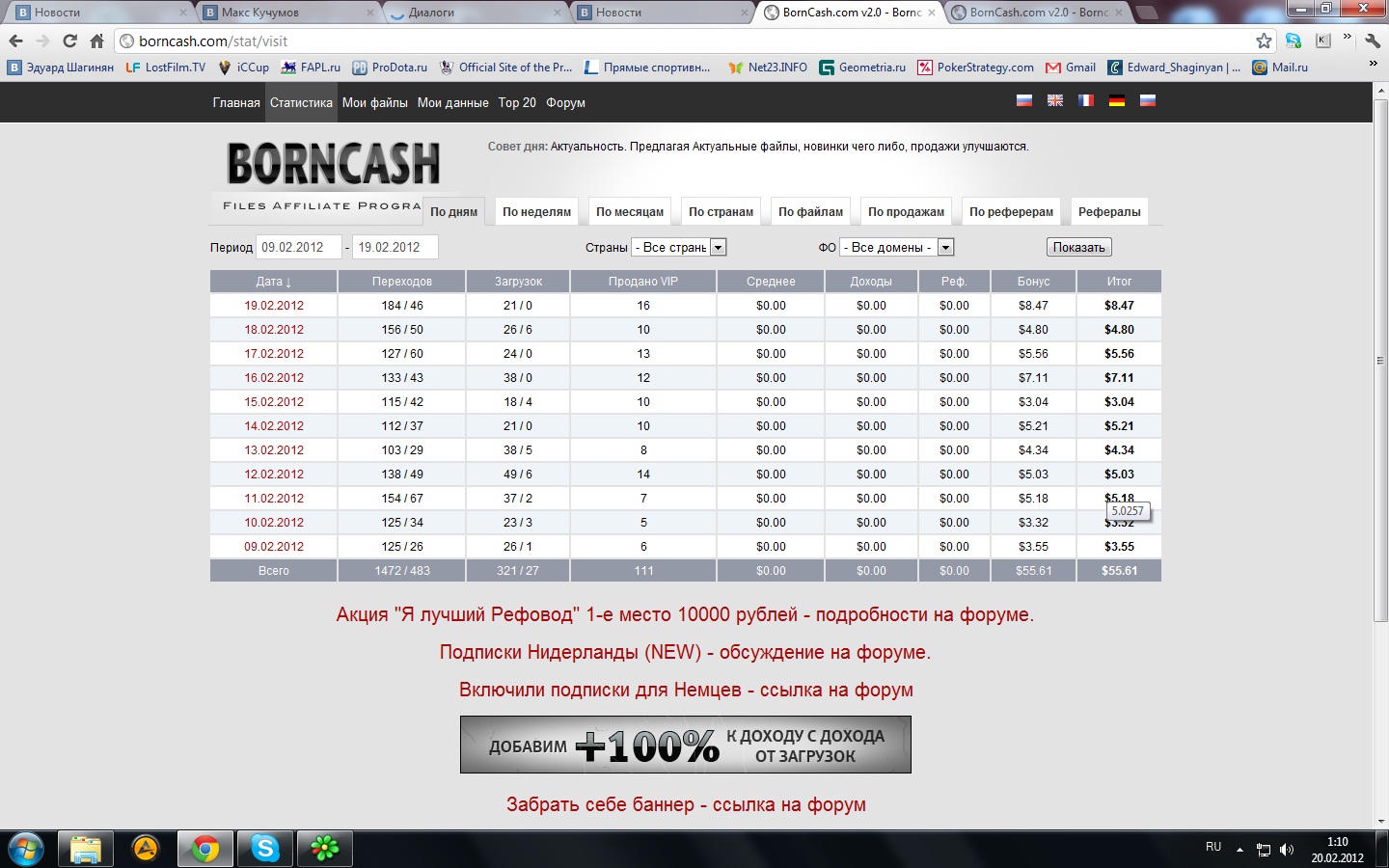1389x868 pixels.
Task: Open the Windows Start menu
Action: 26,849
